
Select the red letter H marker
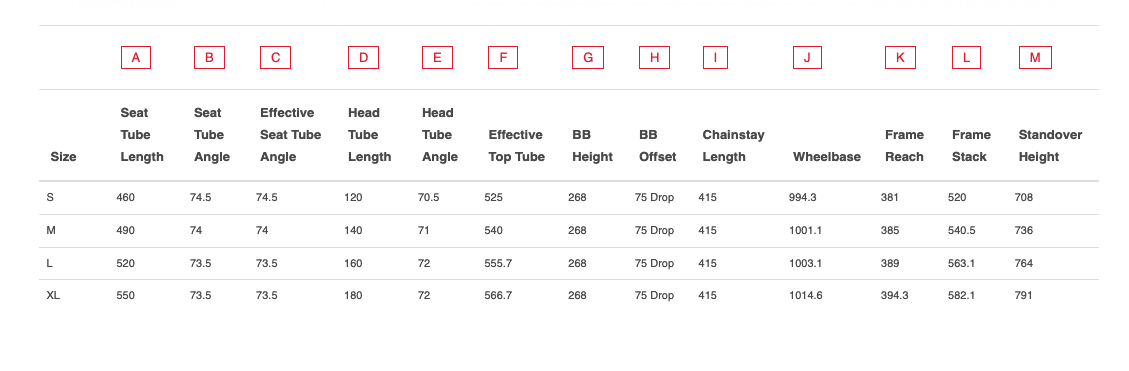click(x=654, y=58)
